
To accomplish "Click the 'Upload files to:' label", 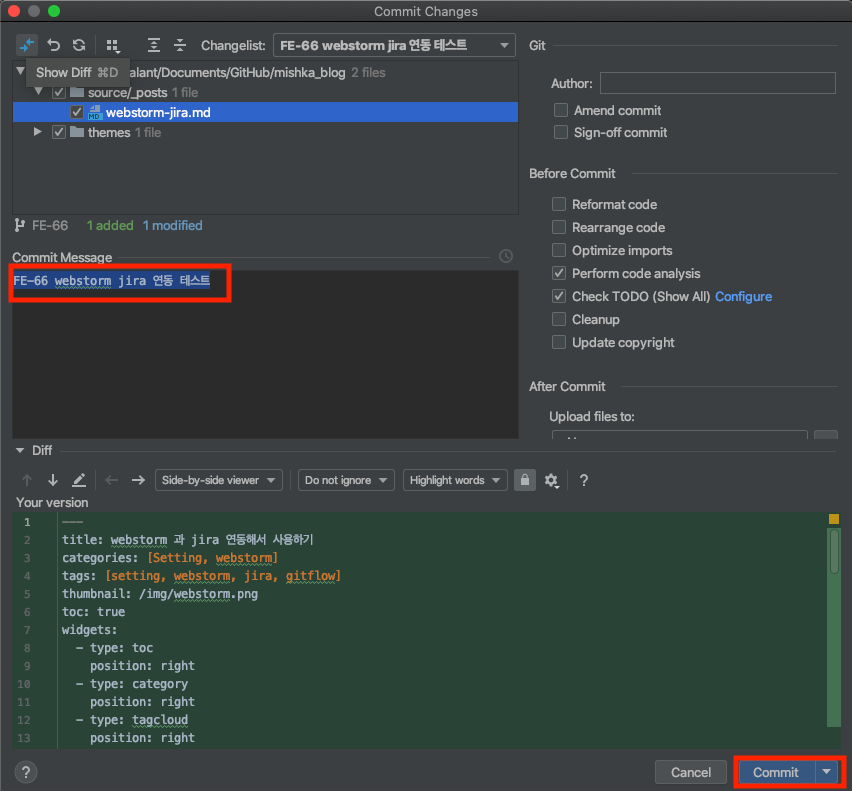I will (x=592, y=417).
